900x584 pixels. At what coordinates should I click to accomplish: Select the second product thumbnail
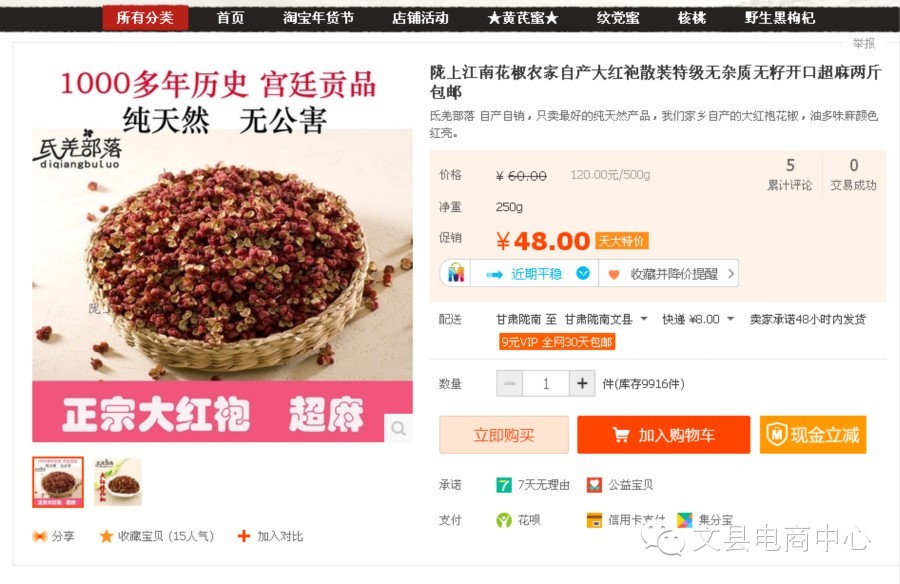coord(118,482)
